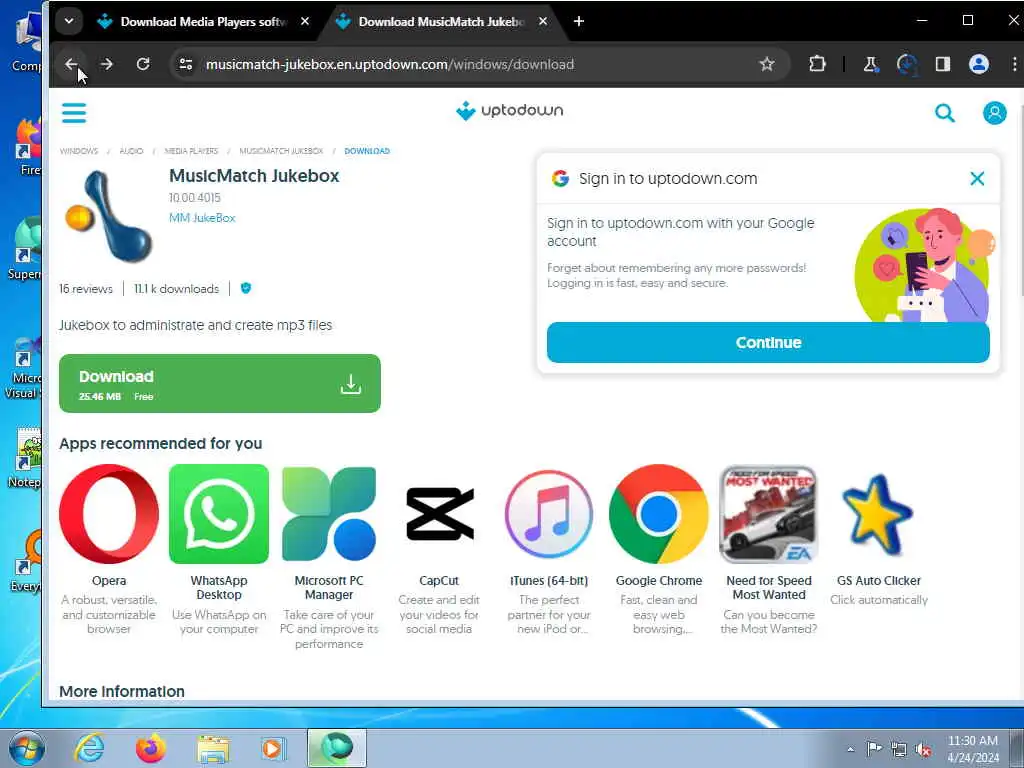Expand the tab search dropdown arrow
1024x768 pixels.
69,21
